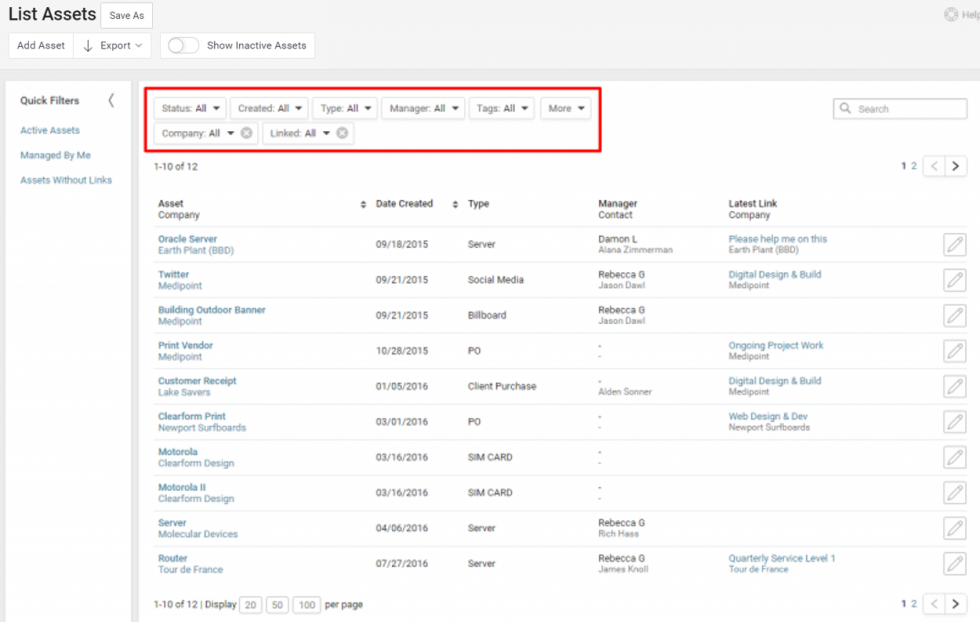The image size is (980, 622).
Task: Select the Active Assets quick filter
Action: click(50, 130)
